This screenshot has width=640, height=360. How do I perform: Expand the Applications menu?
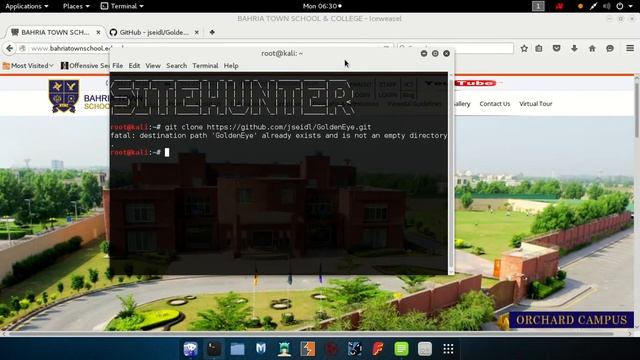(x=27, y=6)
